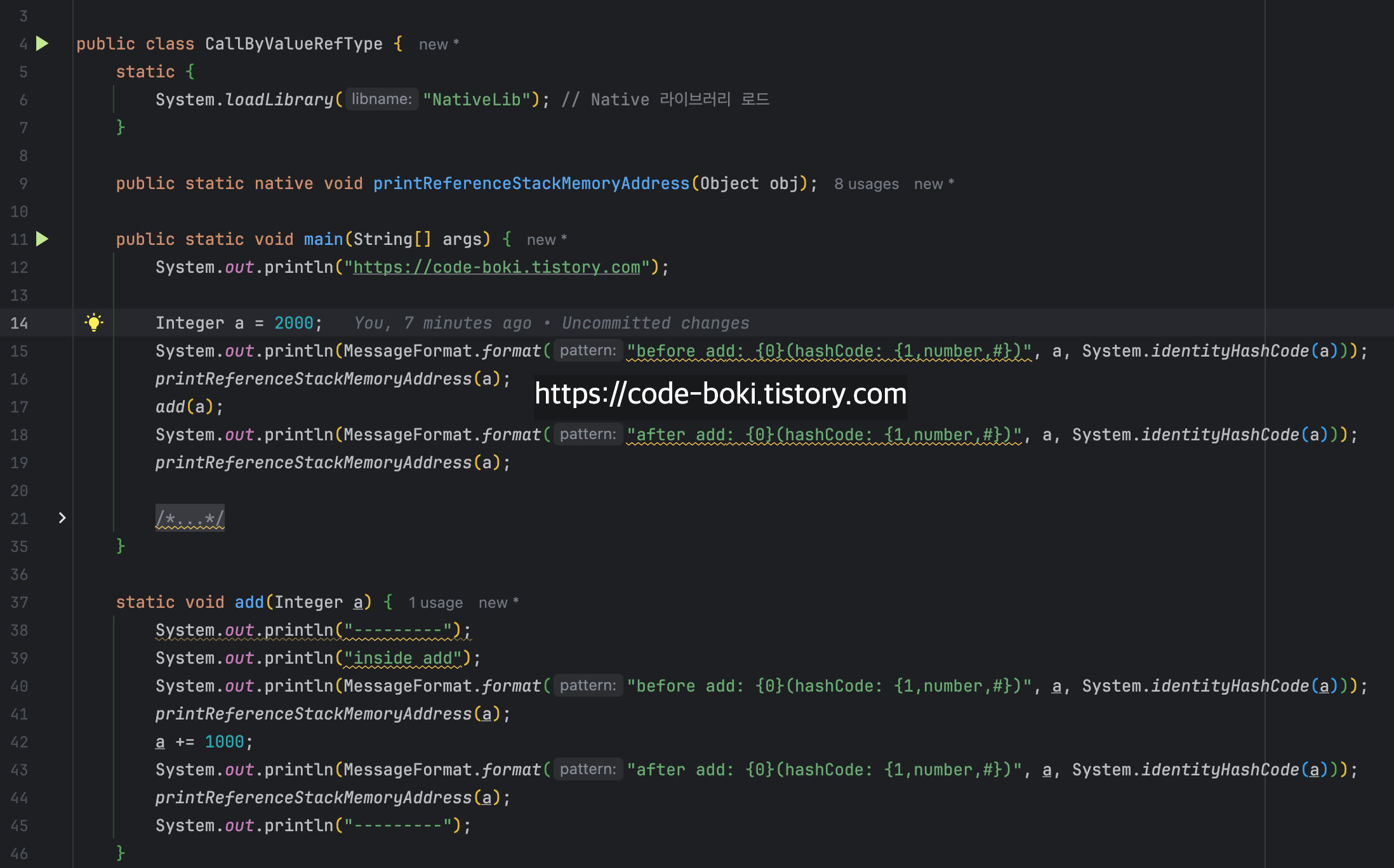Click the run icon beside class CallByValueRefType
The height and width of the screenshot is (868, 1394).
[x=42, y=44]
